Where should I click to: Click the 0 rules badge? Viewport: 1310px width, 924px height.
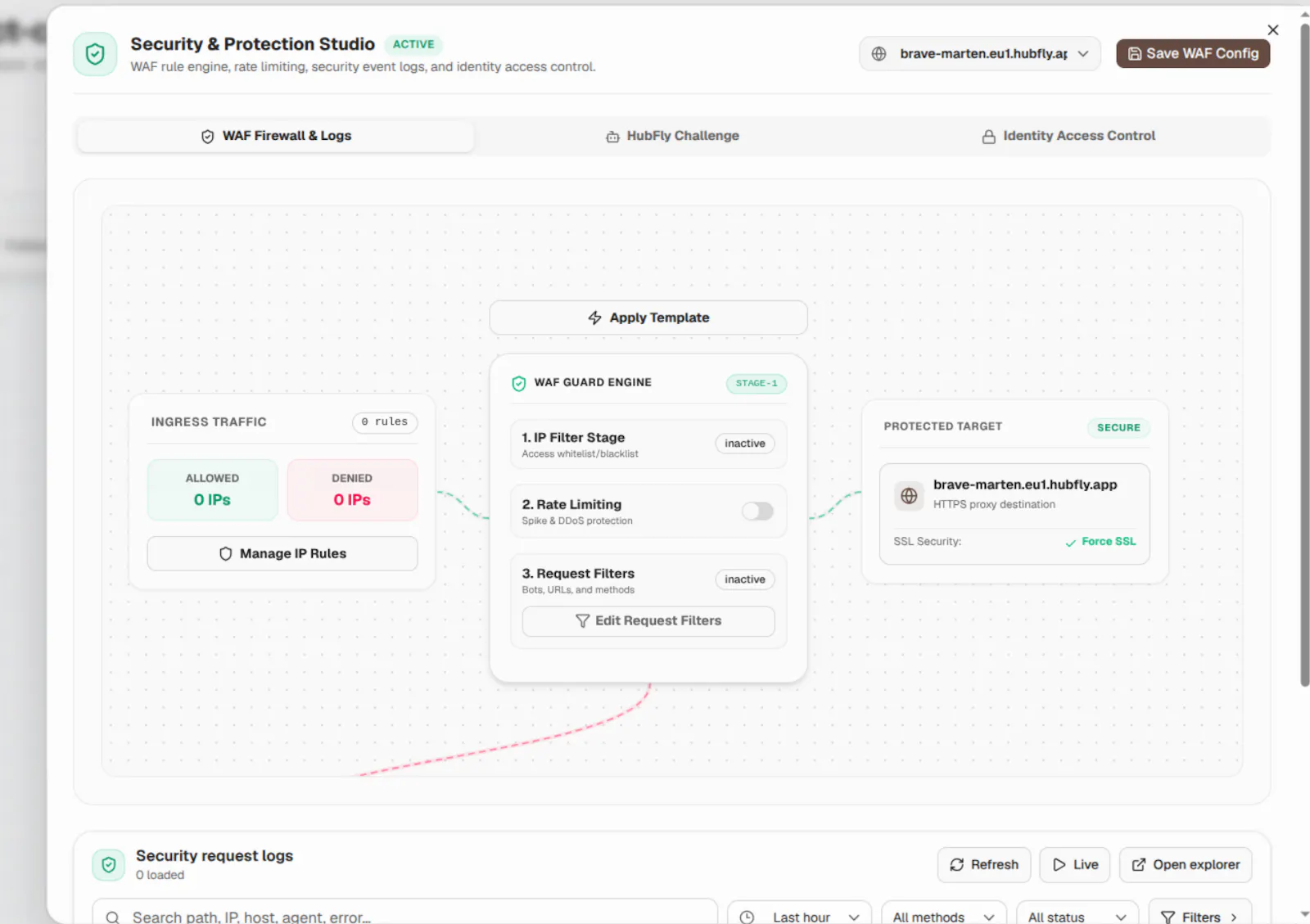[x=385, y=421]
